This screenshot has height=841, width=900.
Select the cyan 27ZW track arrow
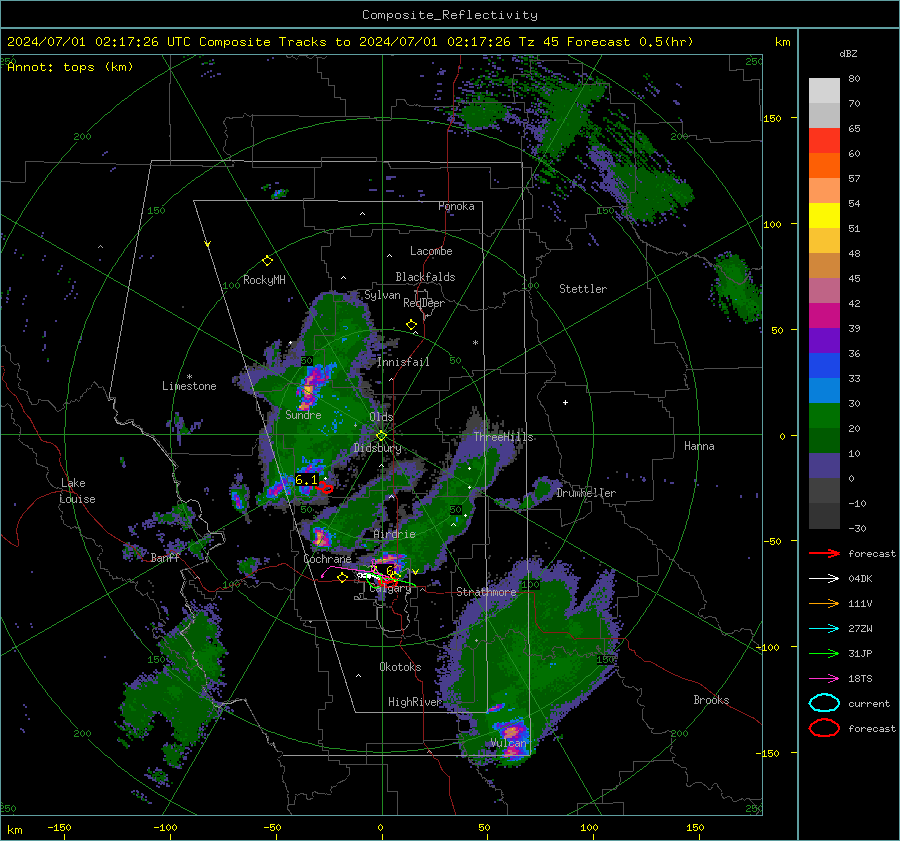824,628
